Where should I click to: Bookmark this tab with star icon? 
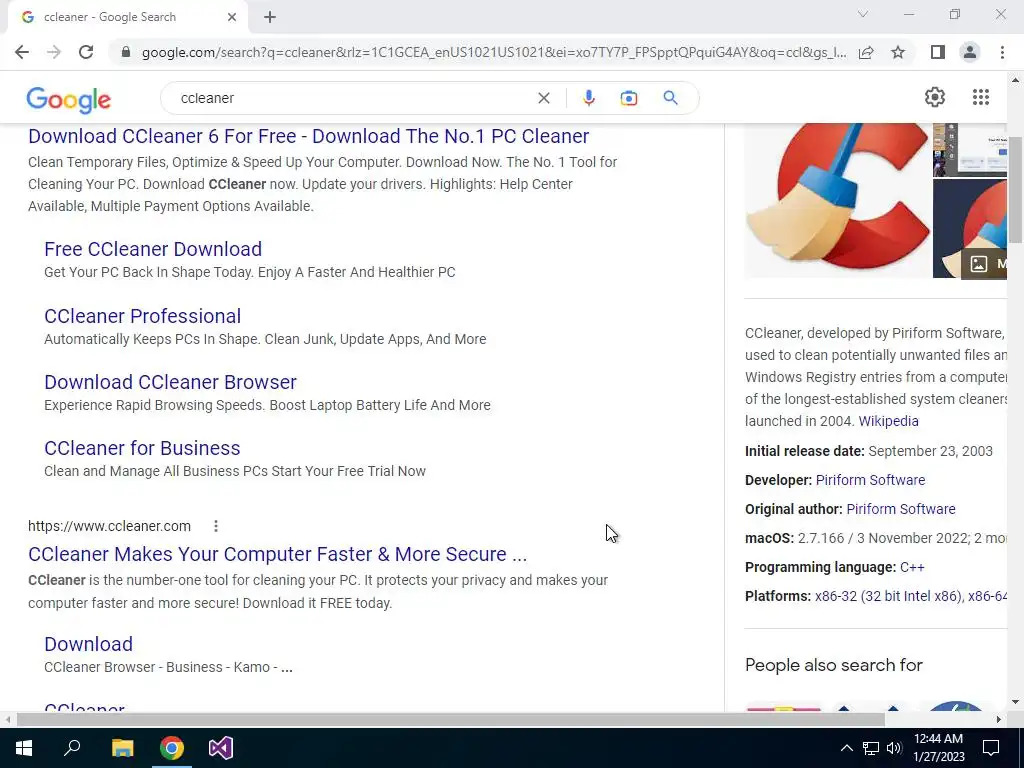(x=898, y=52)
